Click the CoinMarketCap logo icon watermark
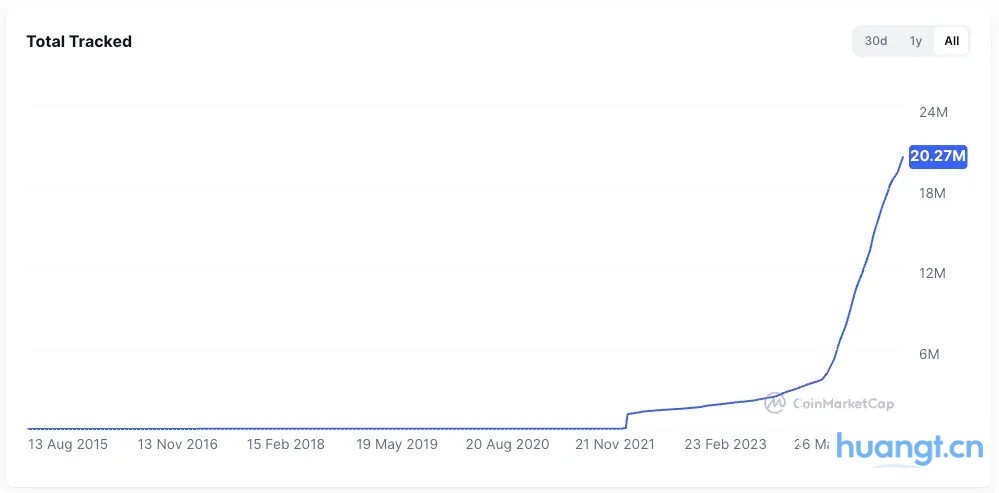Viewport: 999px width, 493px height. pos(775,403)
